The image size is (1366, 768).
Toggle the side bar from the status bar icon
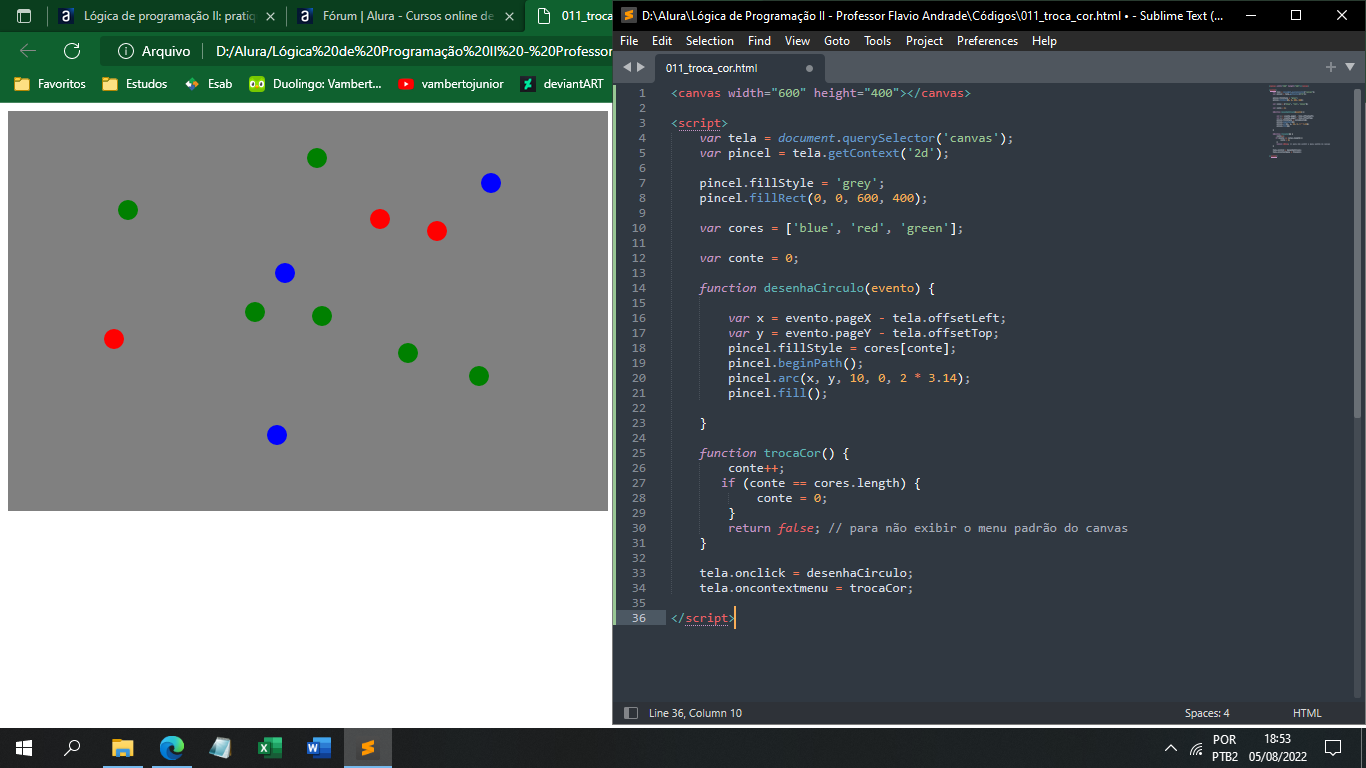tap(631, 713)
